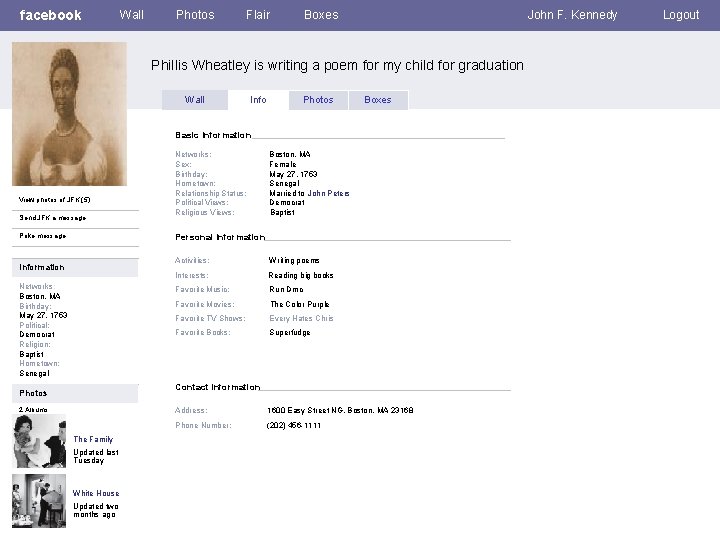The height and width of the screenshot is (540, 720).
Task: Click the Personal Information section heading
Action: pos(220,237)
